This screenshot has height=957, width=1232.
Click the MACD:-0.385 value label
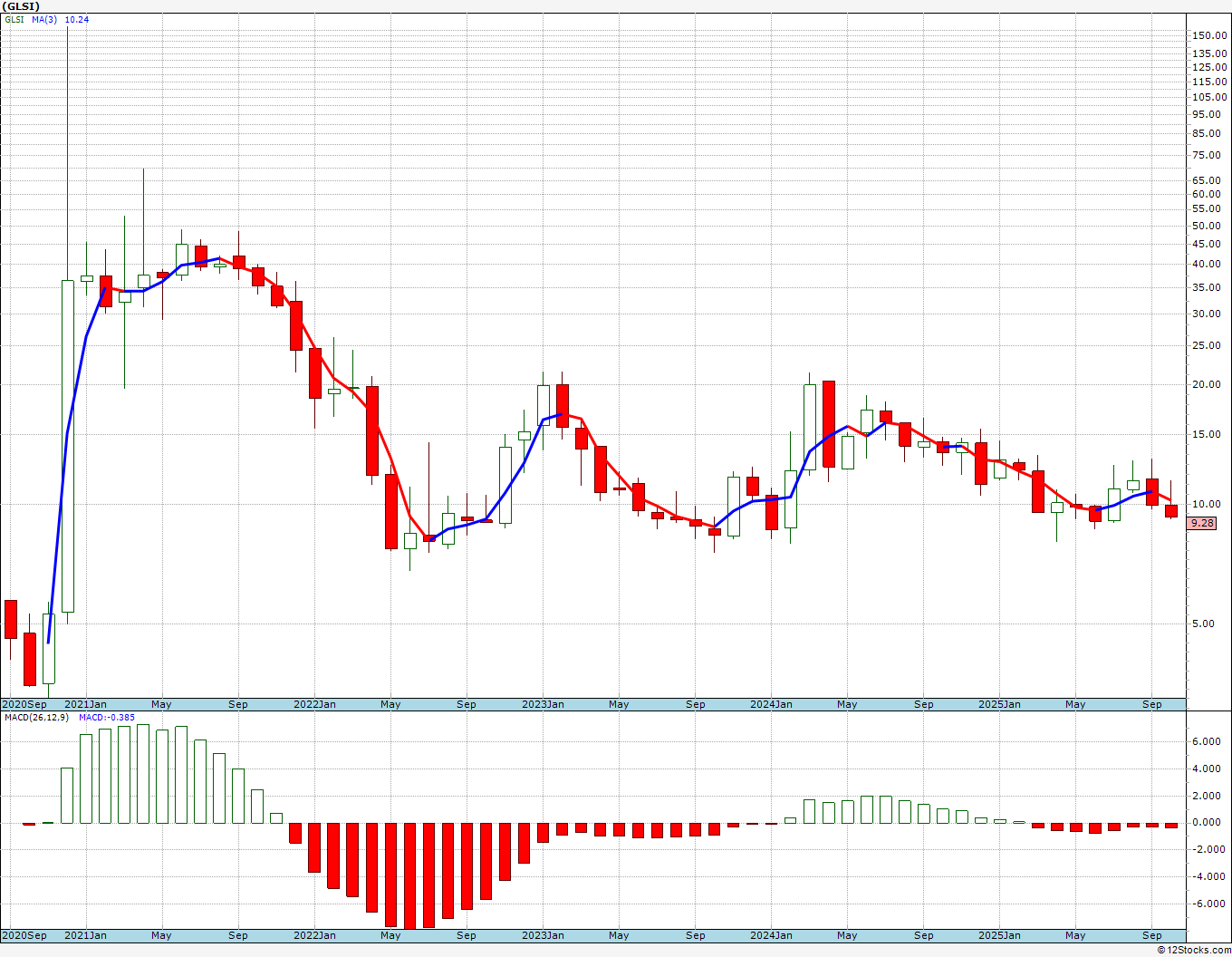point(107,717)
